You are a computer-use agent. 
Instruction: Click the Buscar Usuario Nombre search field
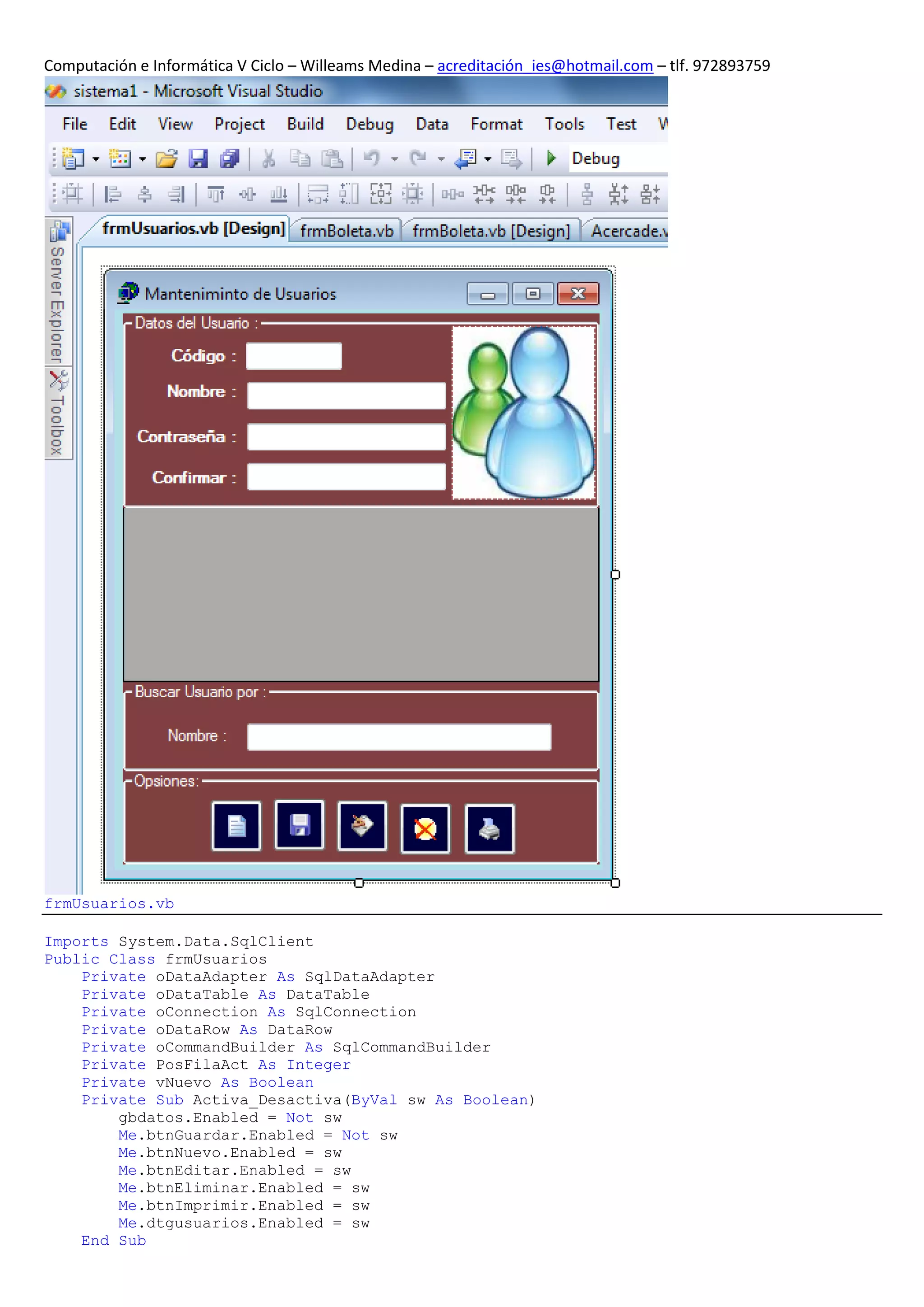point(399,737)
